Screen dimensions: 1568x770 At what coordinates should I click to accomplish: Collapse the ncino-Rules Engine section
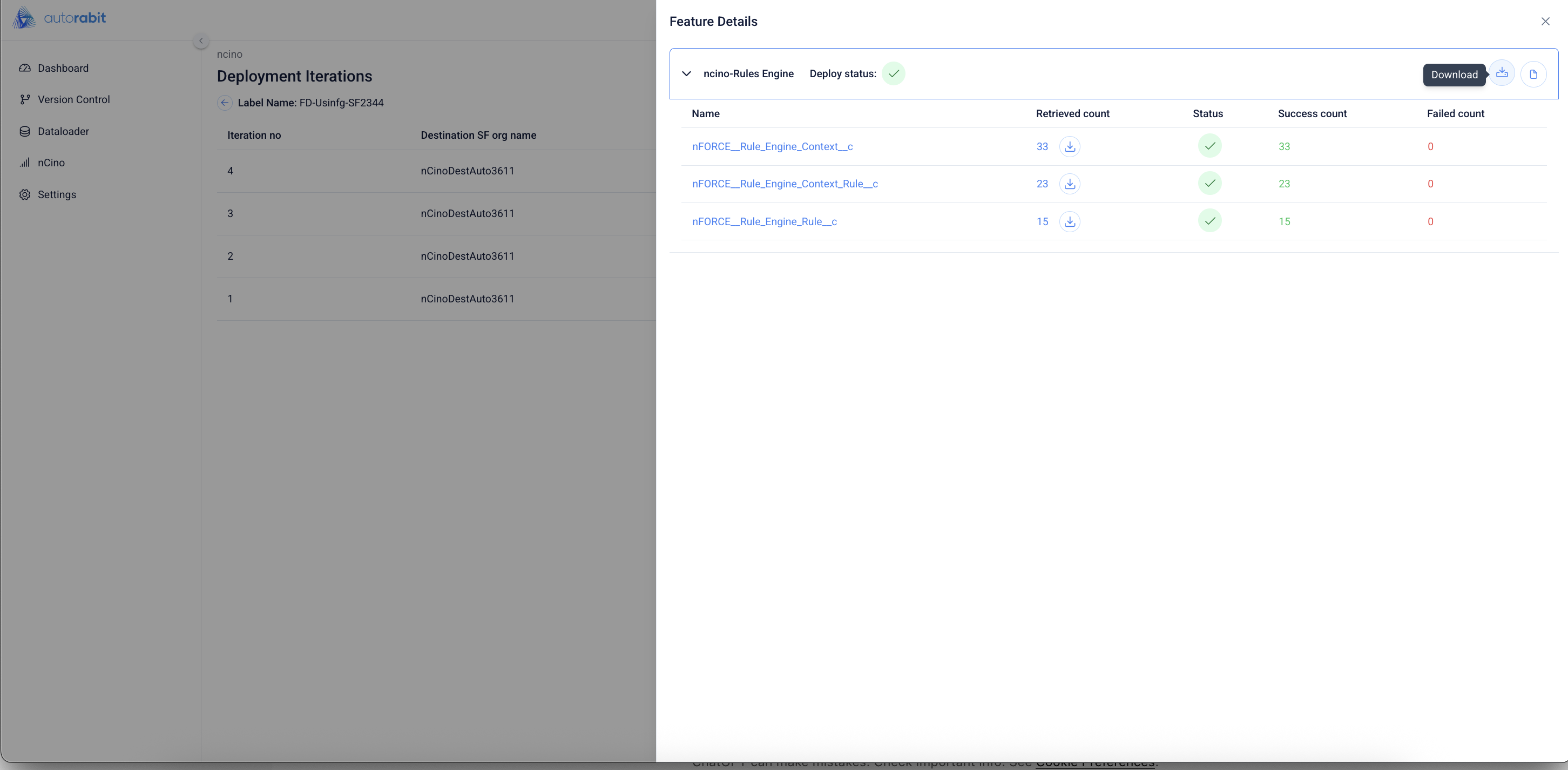pos(686,73)
